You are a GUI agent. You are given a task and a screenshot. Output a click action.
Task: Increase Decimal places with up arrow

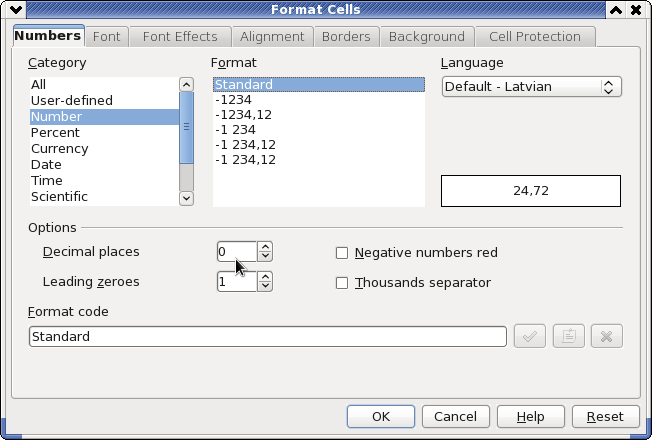point(265,247)
